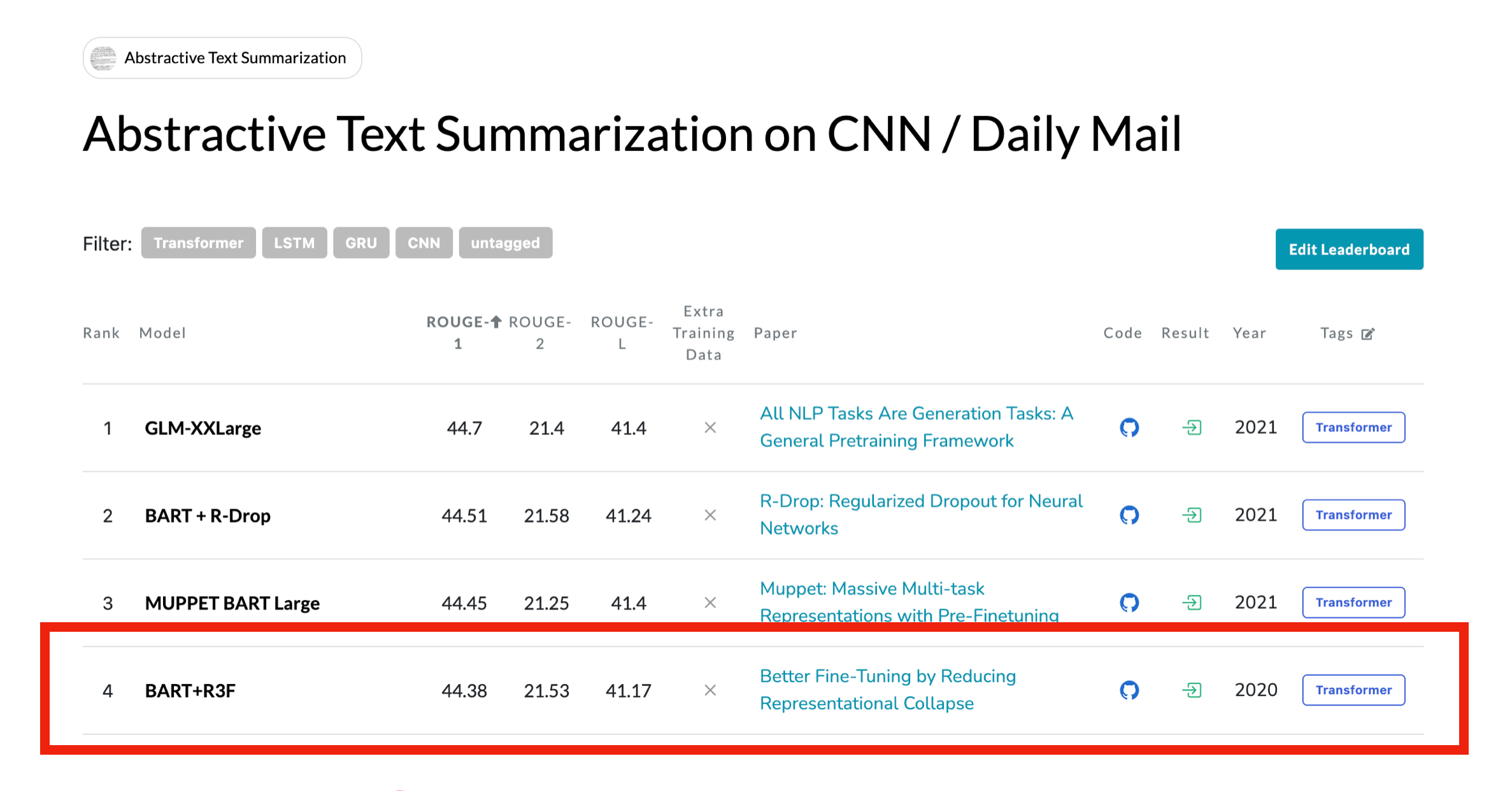Open result link for BART + R-Drop row
The height and width of the screenshot is (791, 1512).
click(1192, 515)
